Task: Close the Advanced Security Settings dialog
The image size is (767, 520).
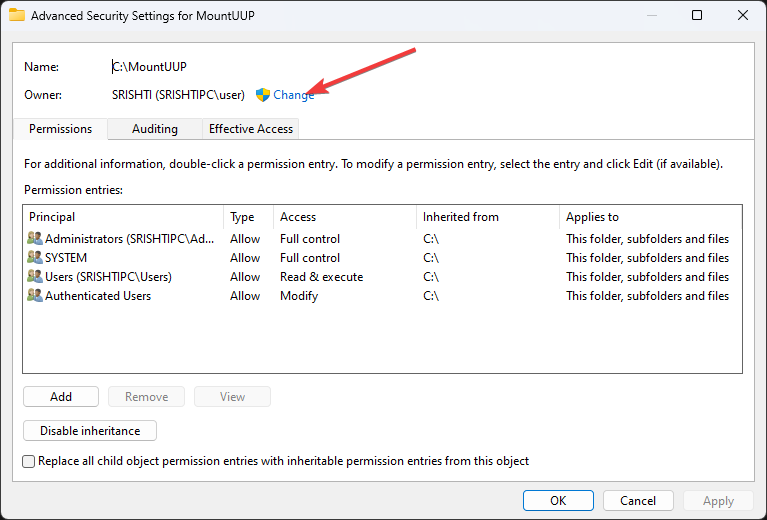Action: coord(742,15)
